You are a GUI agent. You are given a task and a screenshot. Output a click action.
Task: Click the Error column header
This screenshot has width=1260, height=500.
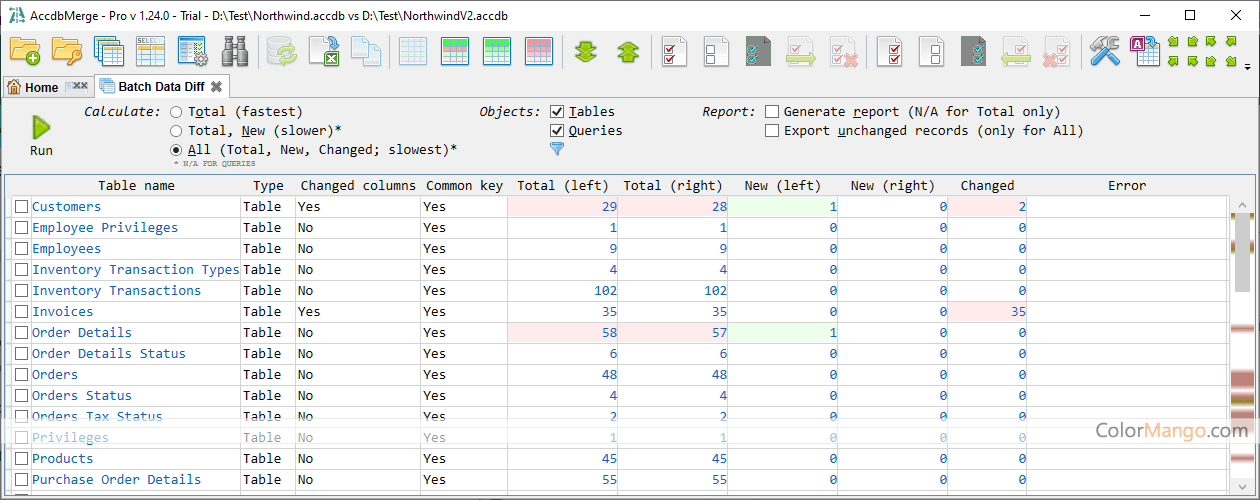tap(1127, 186)
